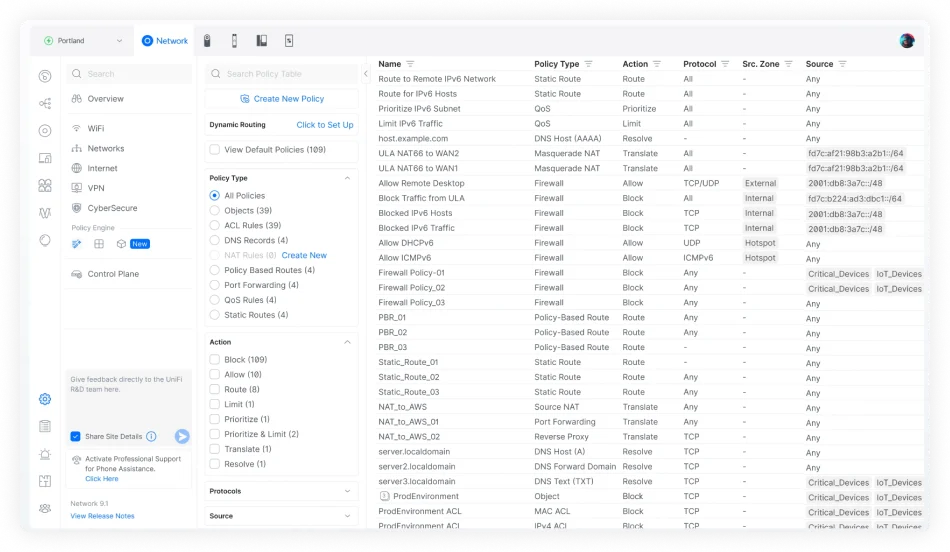
Task: Check the Allow (10) action filter
Action: 214,375
